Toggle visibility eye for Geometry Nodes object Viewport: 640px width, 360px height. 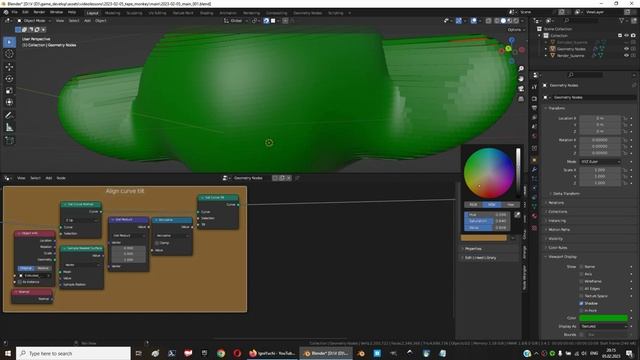coord(626,49)
